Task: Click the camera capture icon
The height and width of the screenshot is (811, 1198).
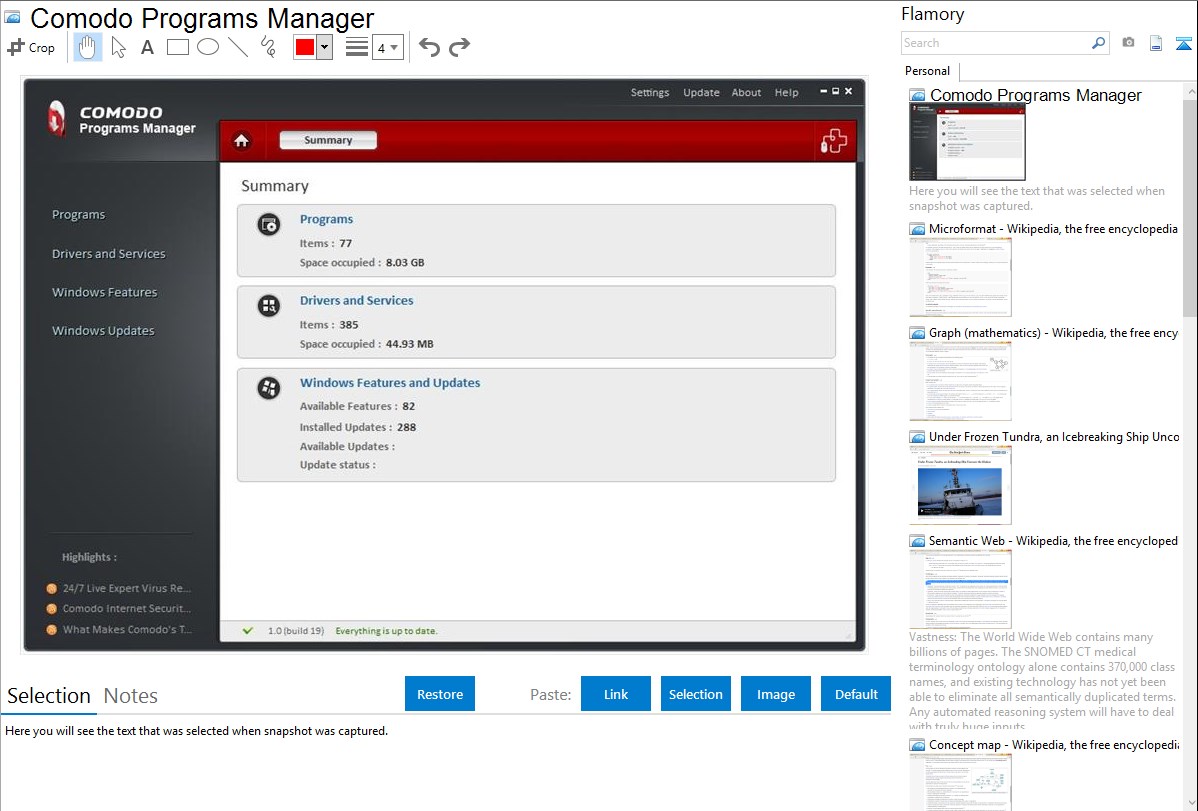Action: pos(1128,43)
